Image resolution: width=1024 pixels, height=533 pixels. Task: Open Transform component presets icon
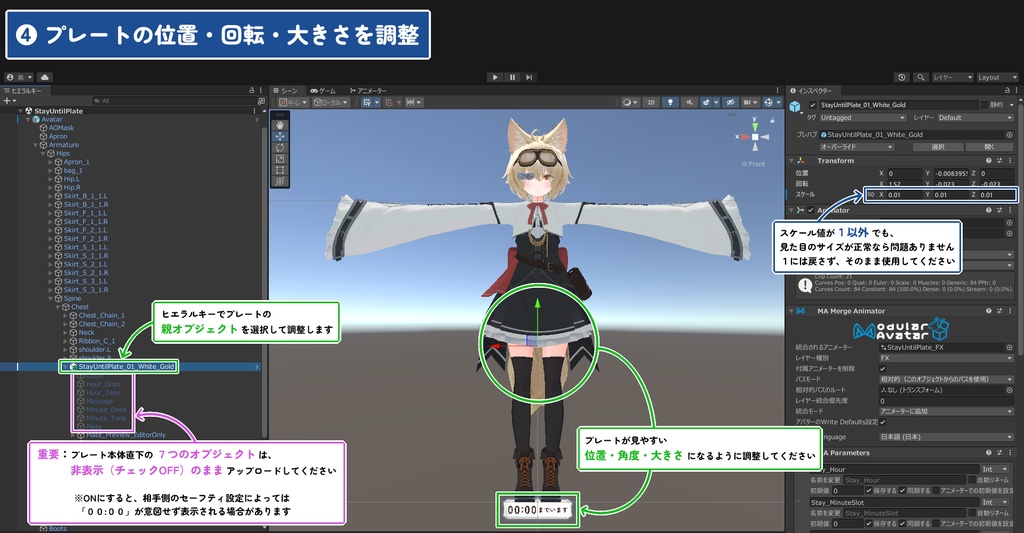coord(999,160)
